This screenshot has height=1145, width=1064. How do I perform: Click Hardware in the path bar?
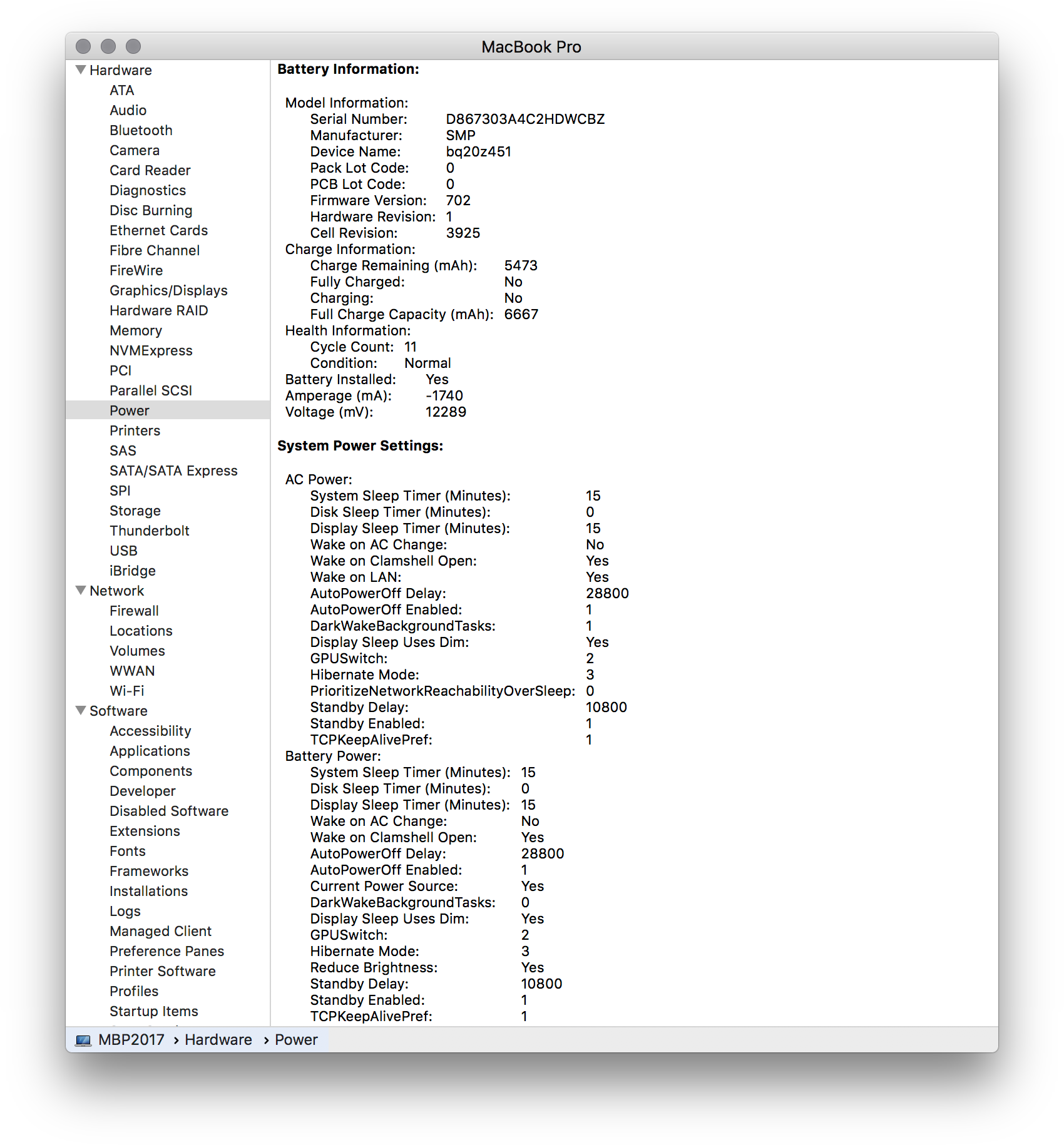(218, 1040)
